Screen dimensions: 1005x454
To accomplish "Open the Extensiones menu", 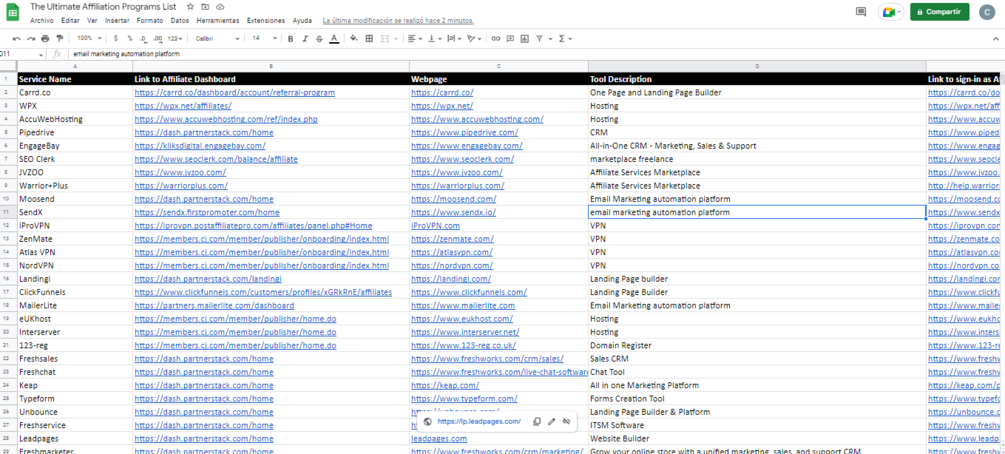I will click(x=266, y=21).
